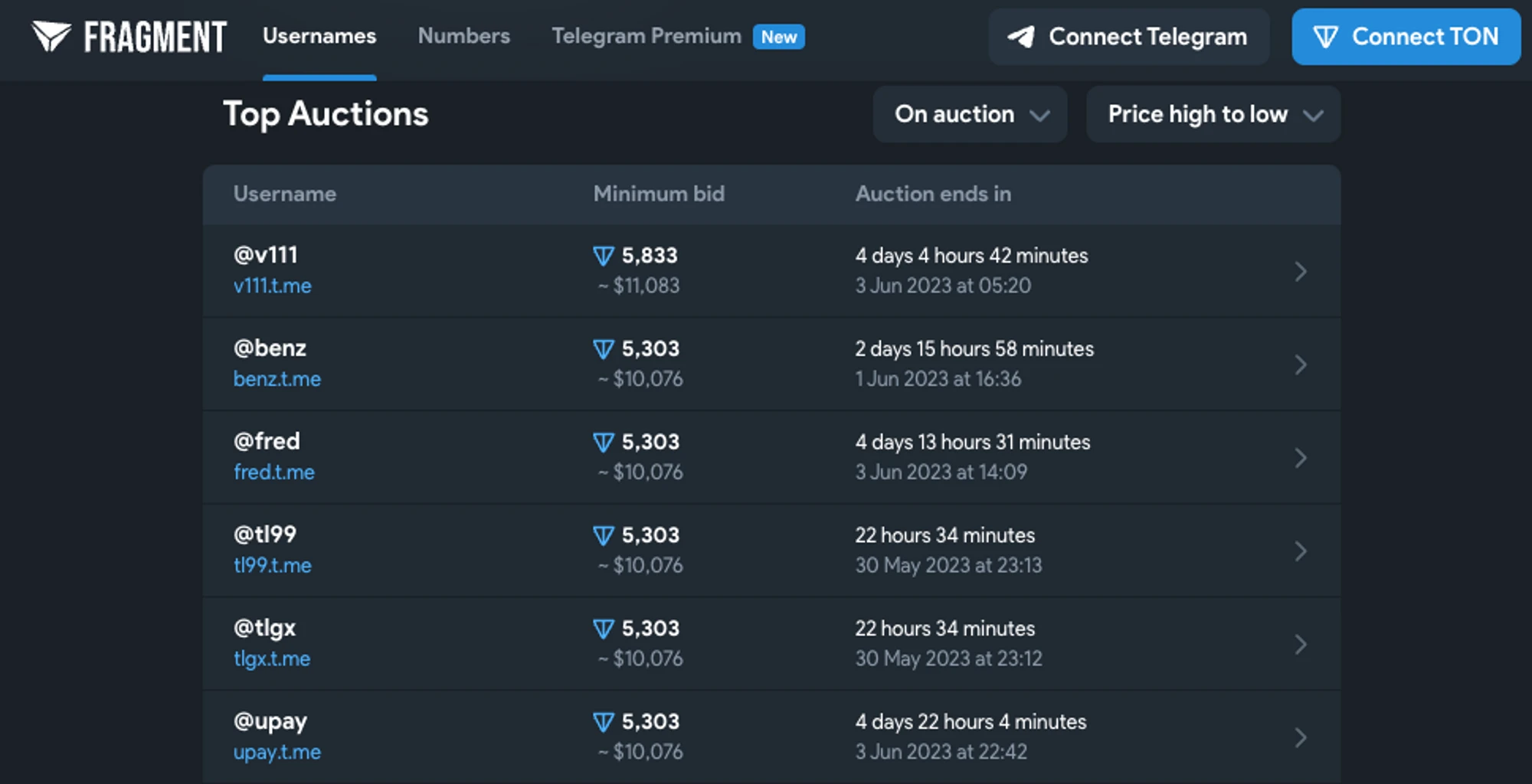
Task: Click the TON icon beside @benz bid
Action: 604,349
